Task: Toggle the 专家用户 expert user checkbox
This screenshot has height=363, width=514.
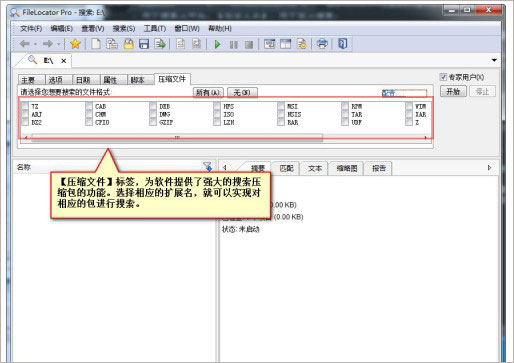Action: (x=443, y=77)
